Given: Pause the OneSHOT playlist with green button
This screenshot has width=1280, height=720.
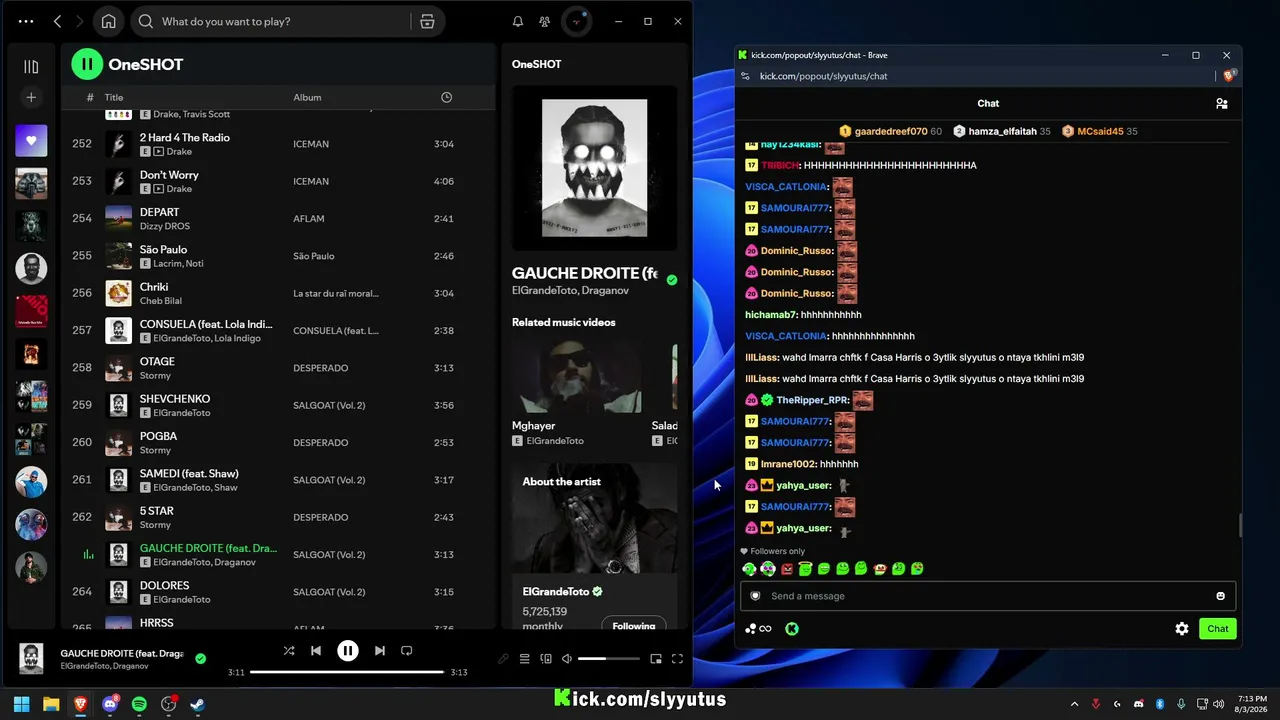Looking at the screenshot, I should click(87, 64).
